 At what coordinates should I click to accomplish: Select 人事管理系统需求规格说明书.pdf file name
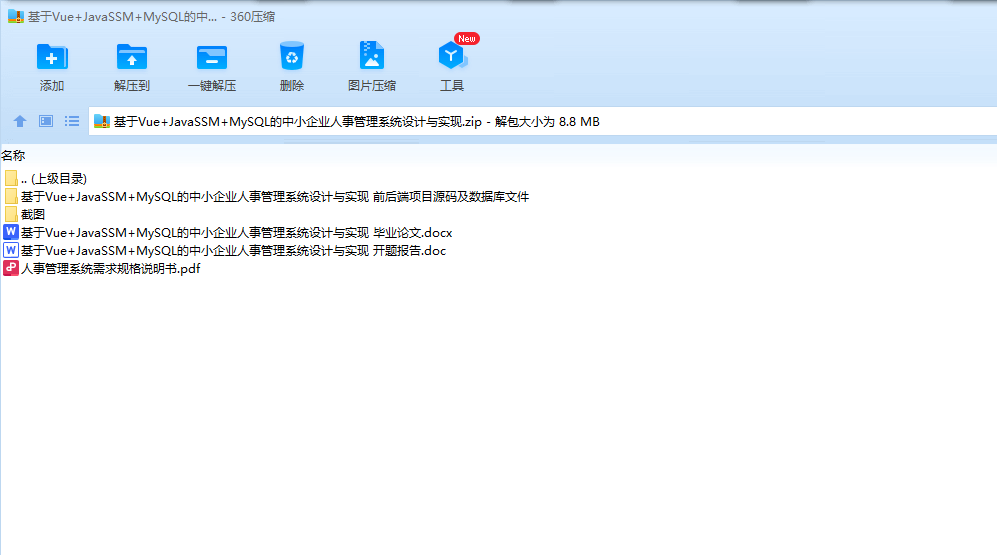click(x=111, y=268)
